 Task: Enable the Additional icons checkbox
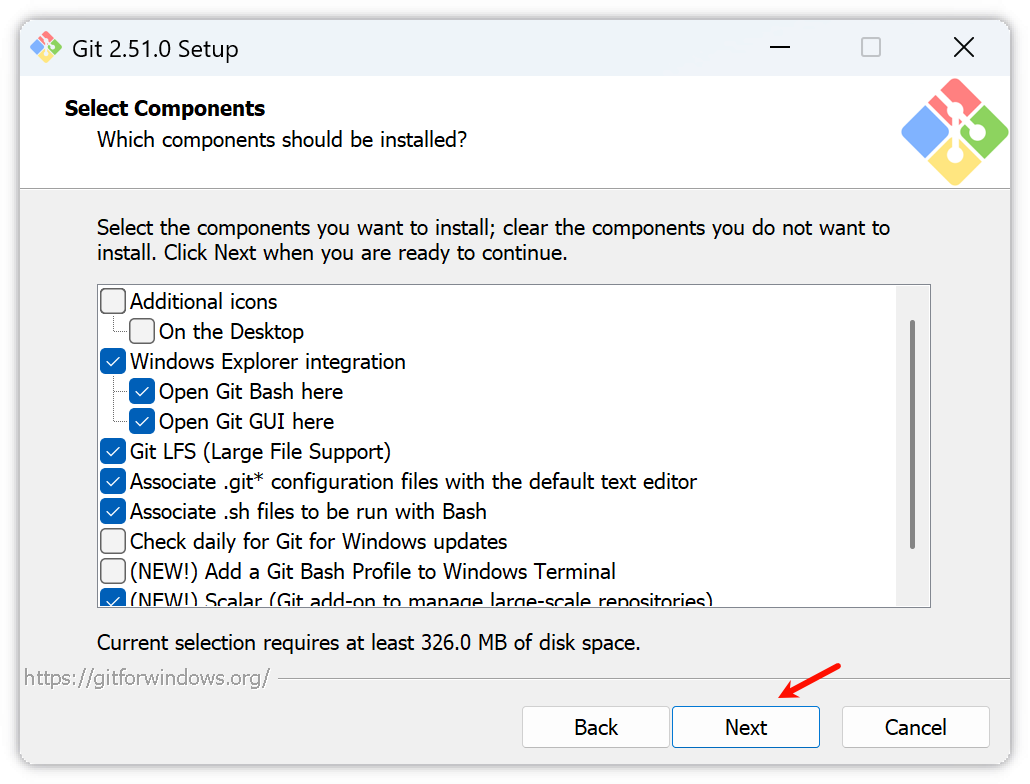[114, 301]
